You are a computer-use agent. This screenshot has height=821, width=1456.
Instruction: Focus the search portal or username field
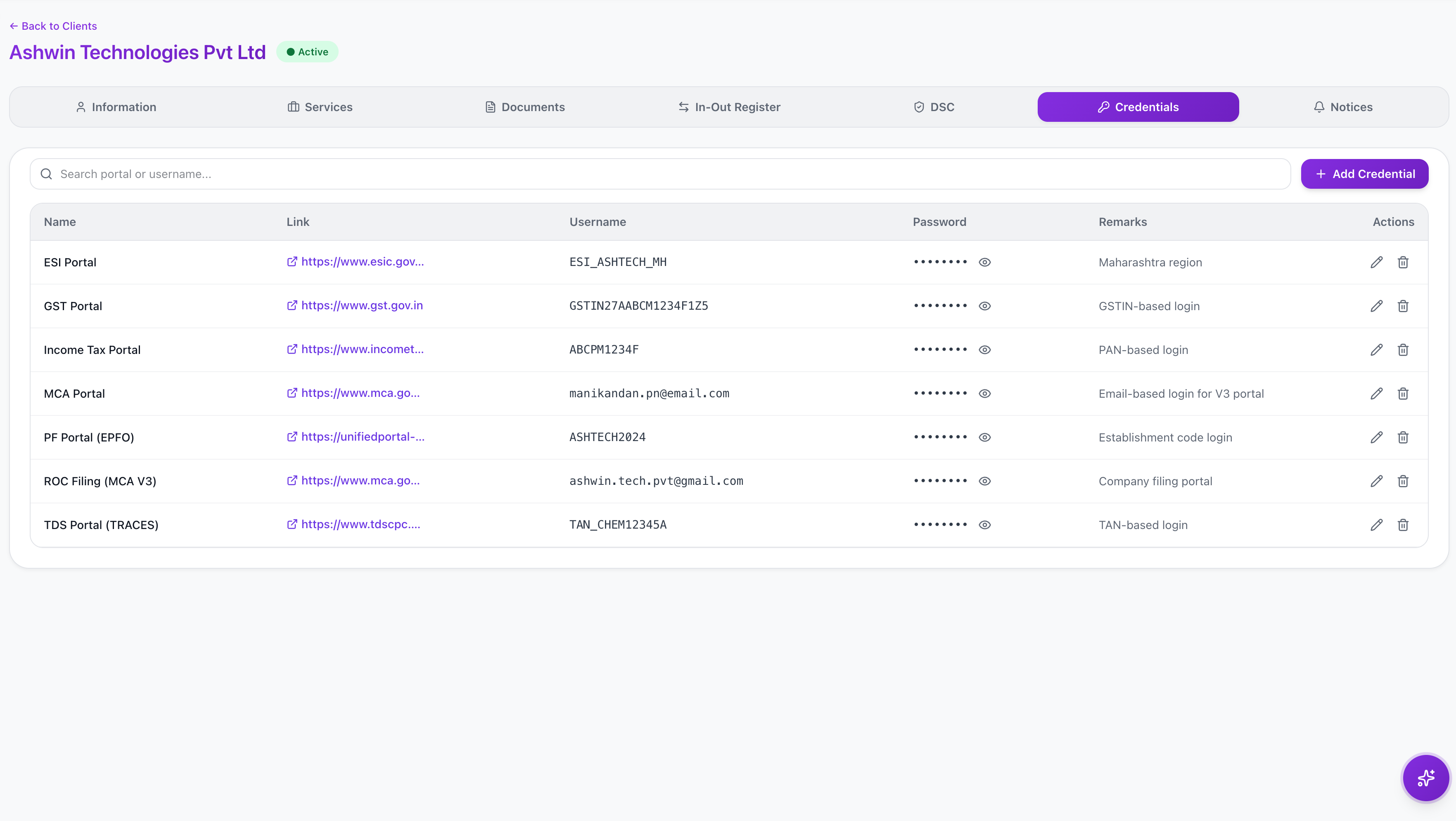pyautogui.click(x=660, y=174)
